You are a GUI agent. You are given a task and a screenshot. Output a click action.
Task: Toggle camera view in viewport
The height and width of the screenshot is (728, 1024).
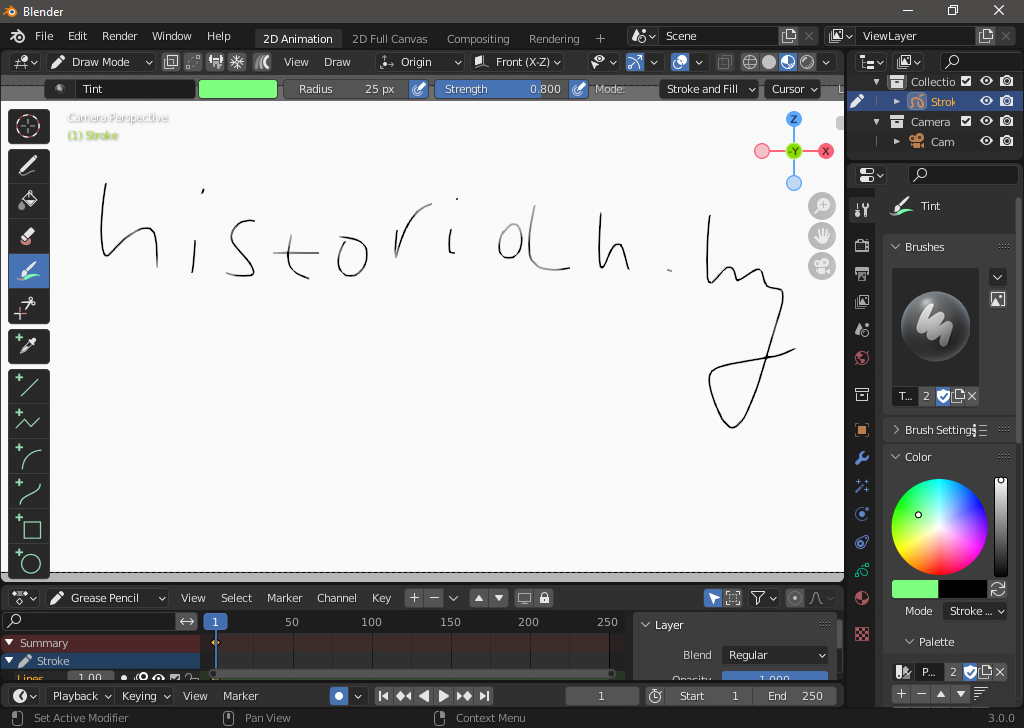coord(822,267)
